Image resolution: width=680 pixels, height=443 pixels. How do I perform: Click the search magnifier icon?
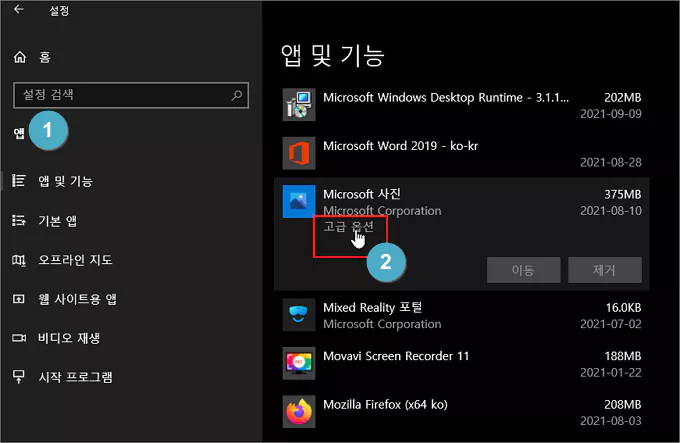[237, 95]
